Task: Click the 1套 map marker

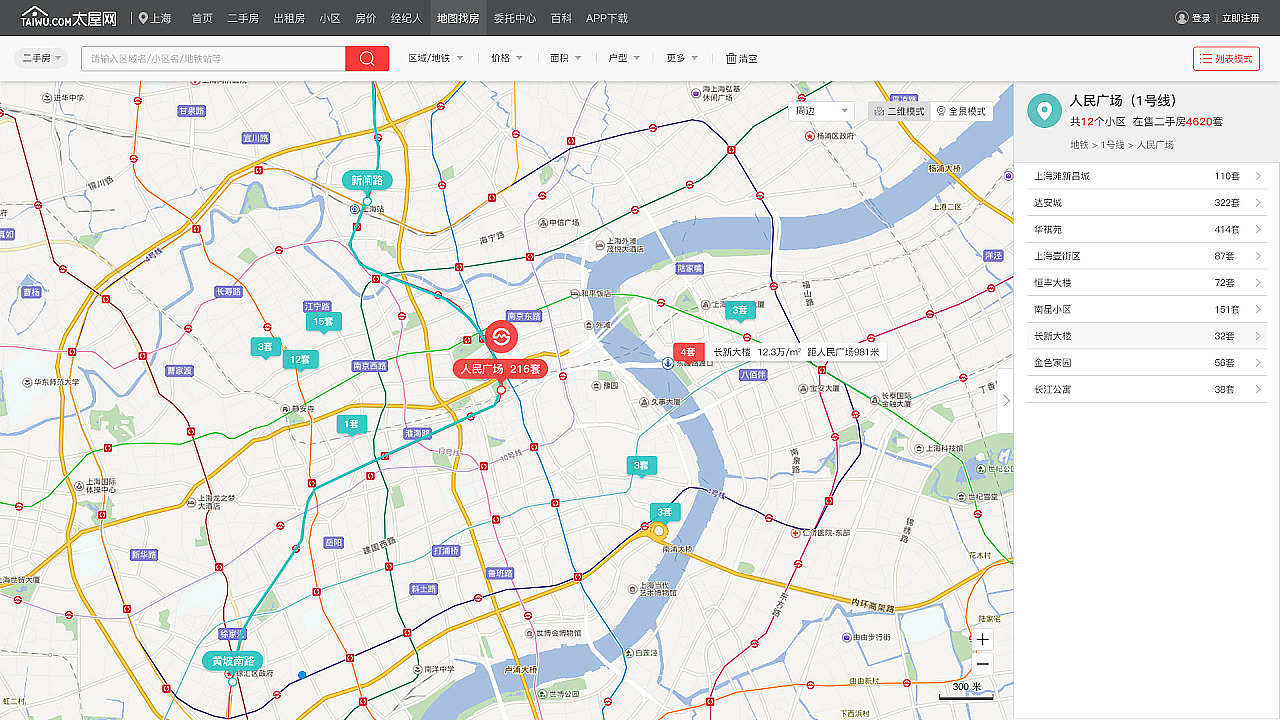Action: (351, 425)
